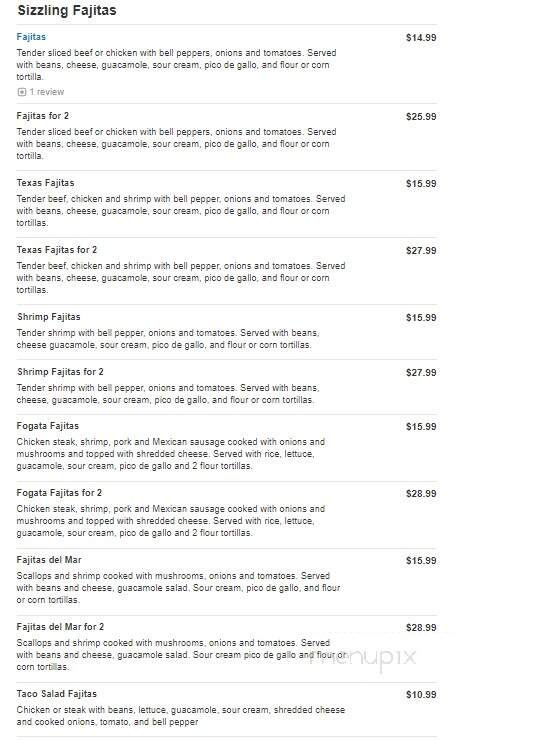Click the menupix watermark logo
This screenshot has width=542, height=740.
pos(363,657)
